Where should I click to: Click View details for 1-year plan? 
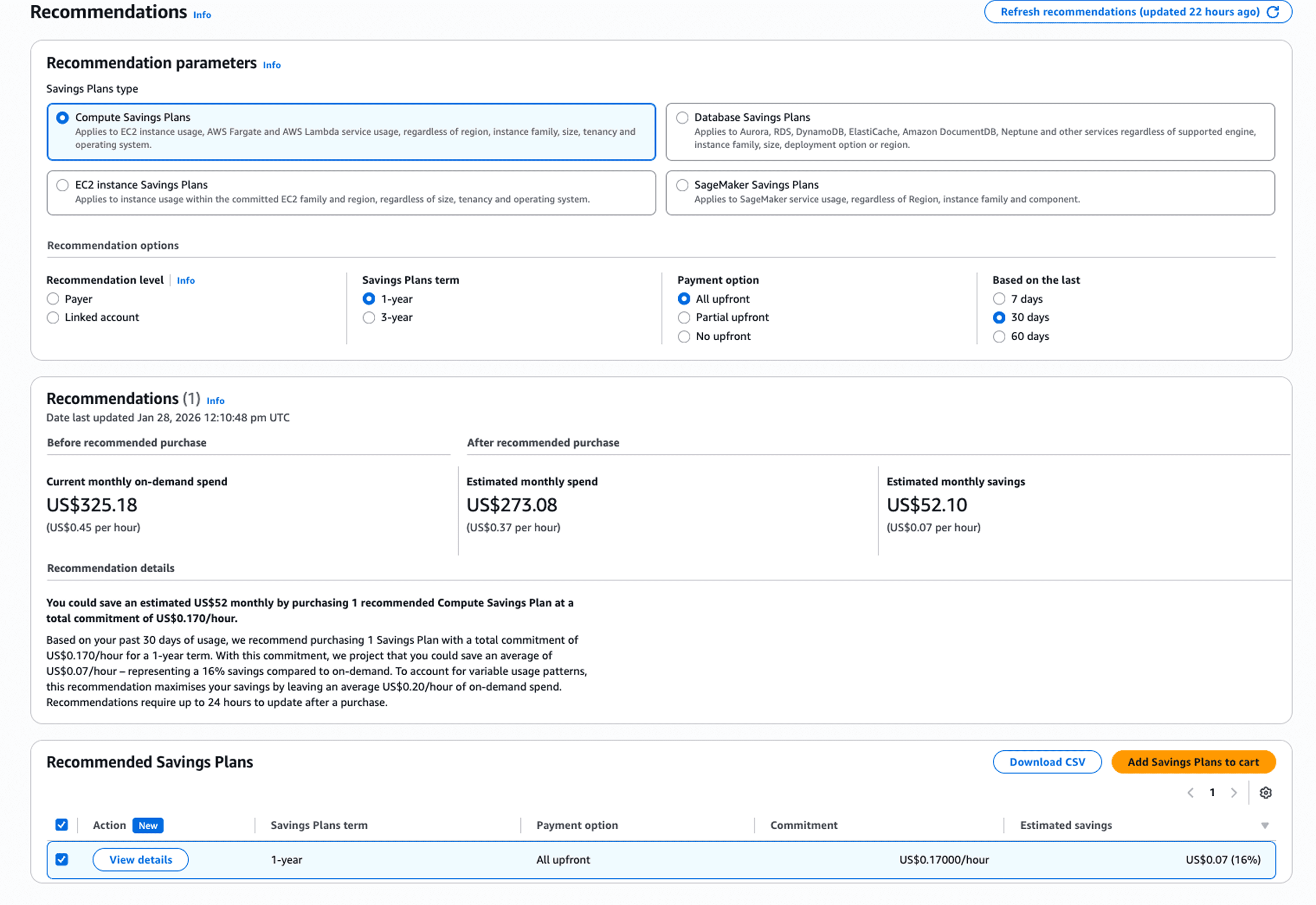[x=140, y=860]
